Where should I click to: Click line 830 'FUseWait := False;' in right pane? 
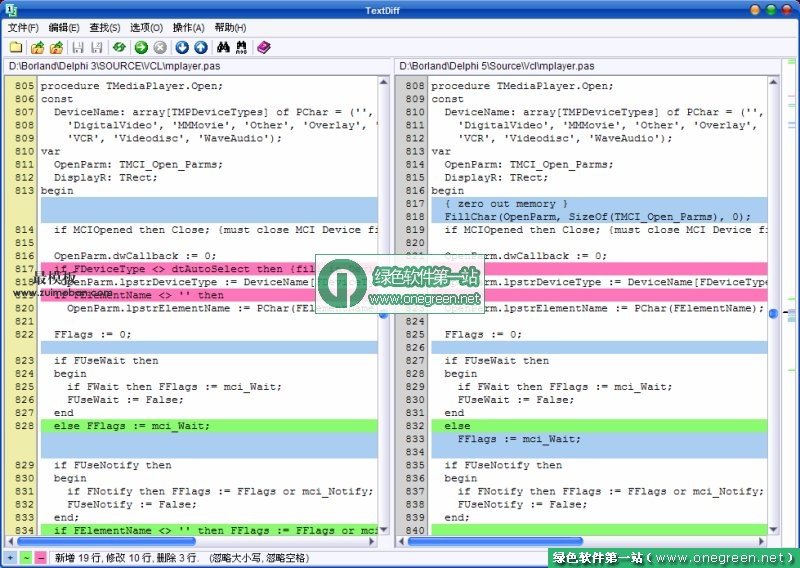click(x=515, y=400)
